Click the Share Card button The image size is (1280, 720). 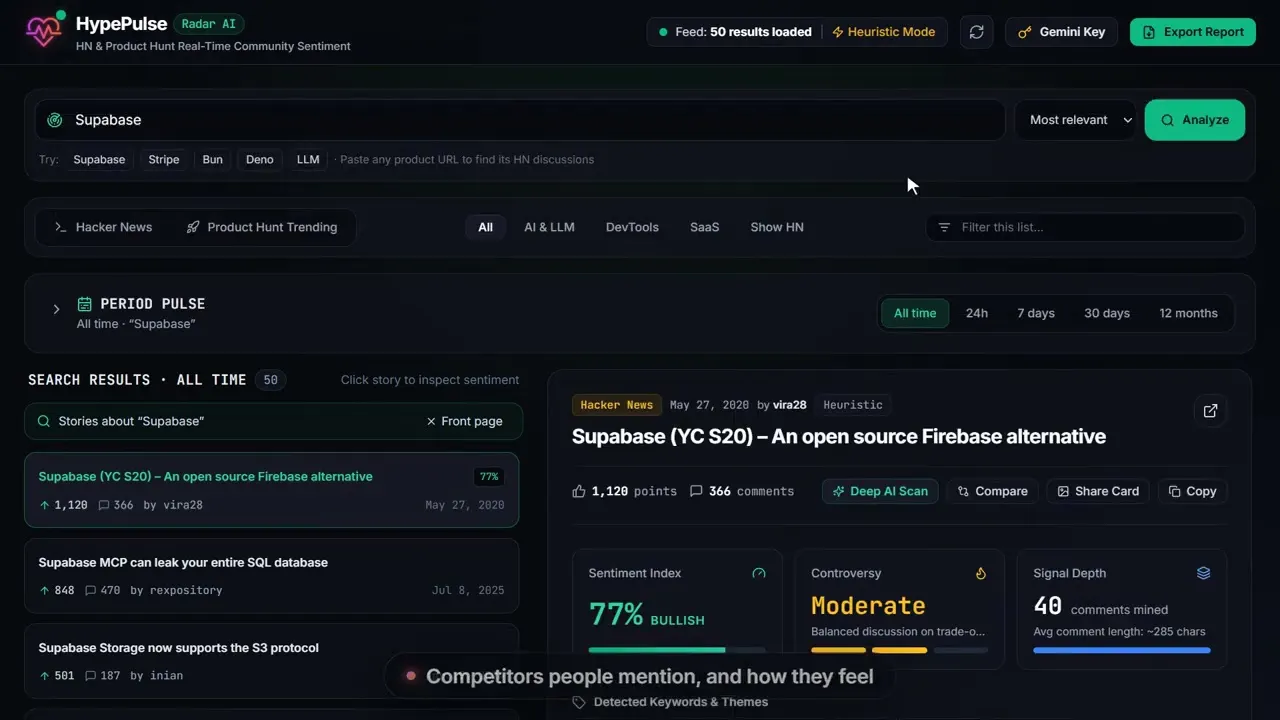point(1098,491)
